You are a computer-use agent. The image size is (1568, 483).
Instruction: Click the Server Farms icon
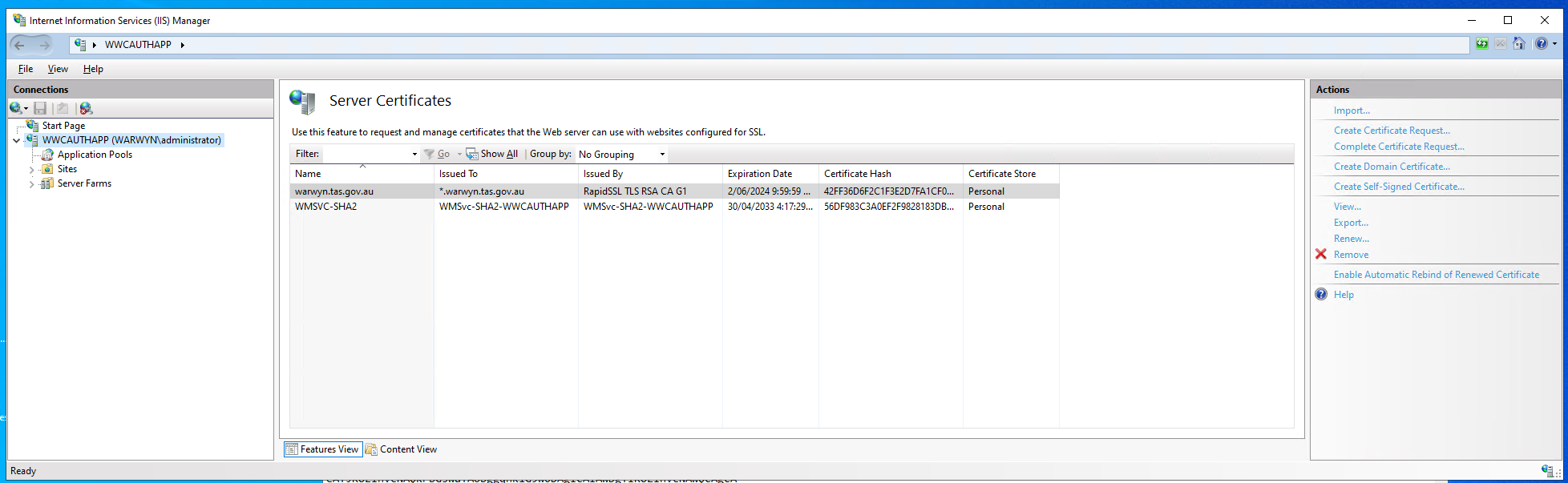pyautogui.click(x=48, y=183)
